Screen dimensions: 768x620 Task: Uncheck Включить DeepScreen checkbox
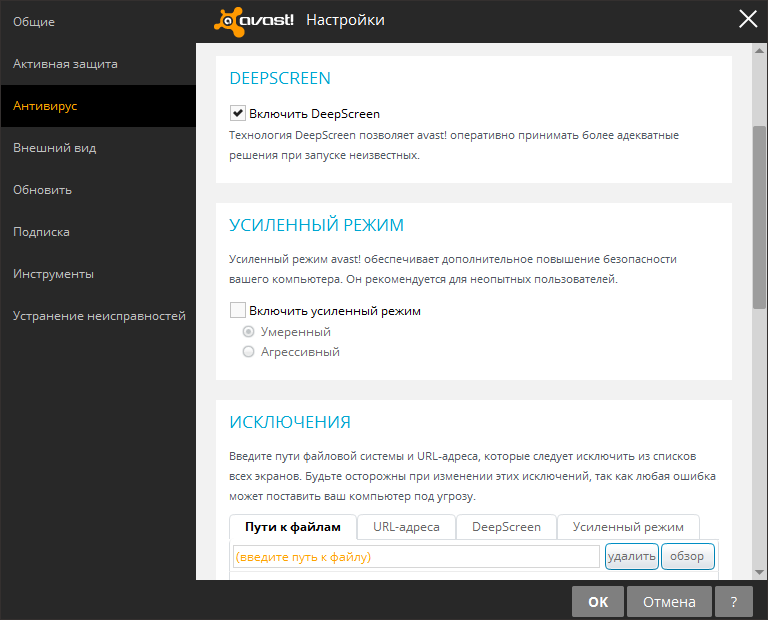click(238, 114)
